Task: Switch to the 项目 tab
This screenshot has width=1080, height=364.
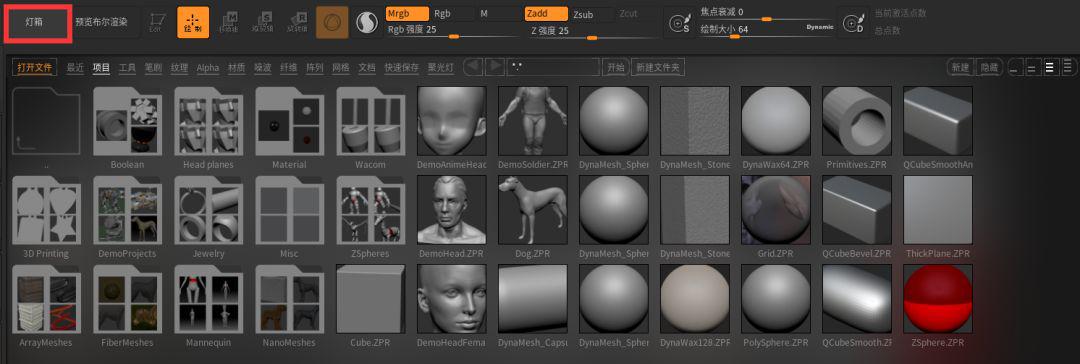Action: (101, 68)
